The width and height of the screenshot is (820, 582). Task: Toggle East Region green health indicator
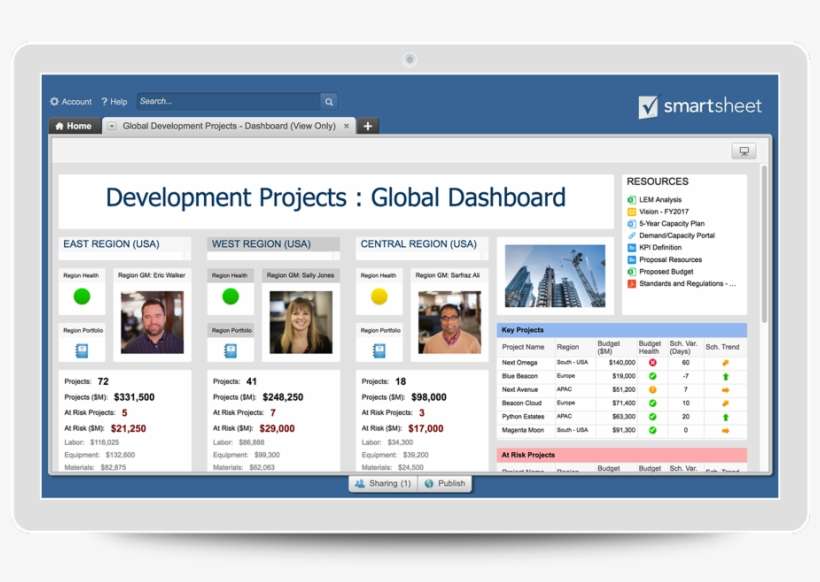click(80, 296)
